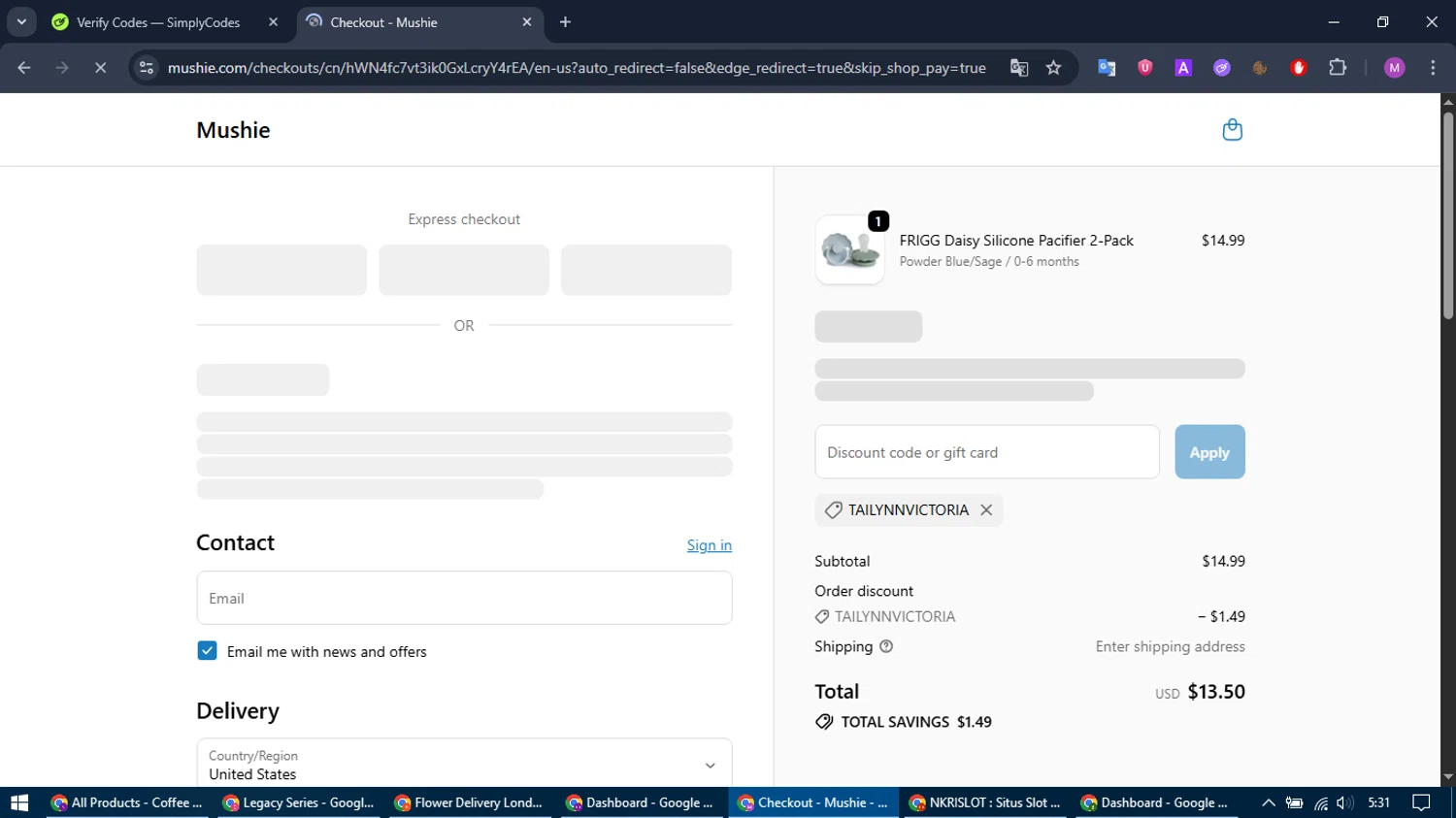Open the purple round extension icon
1456x818 pixels.
[1222, 68]
